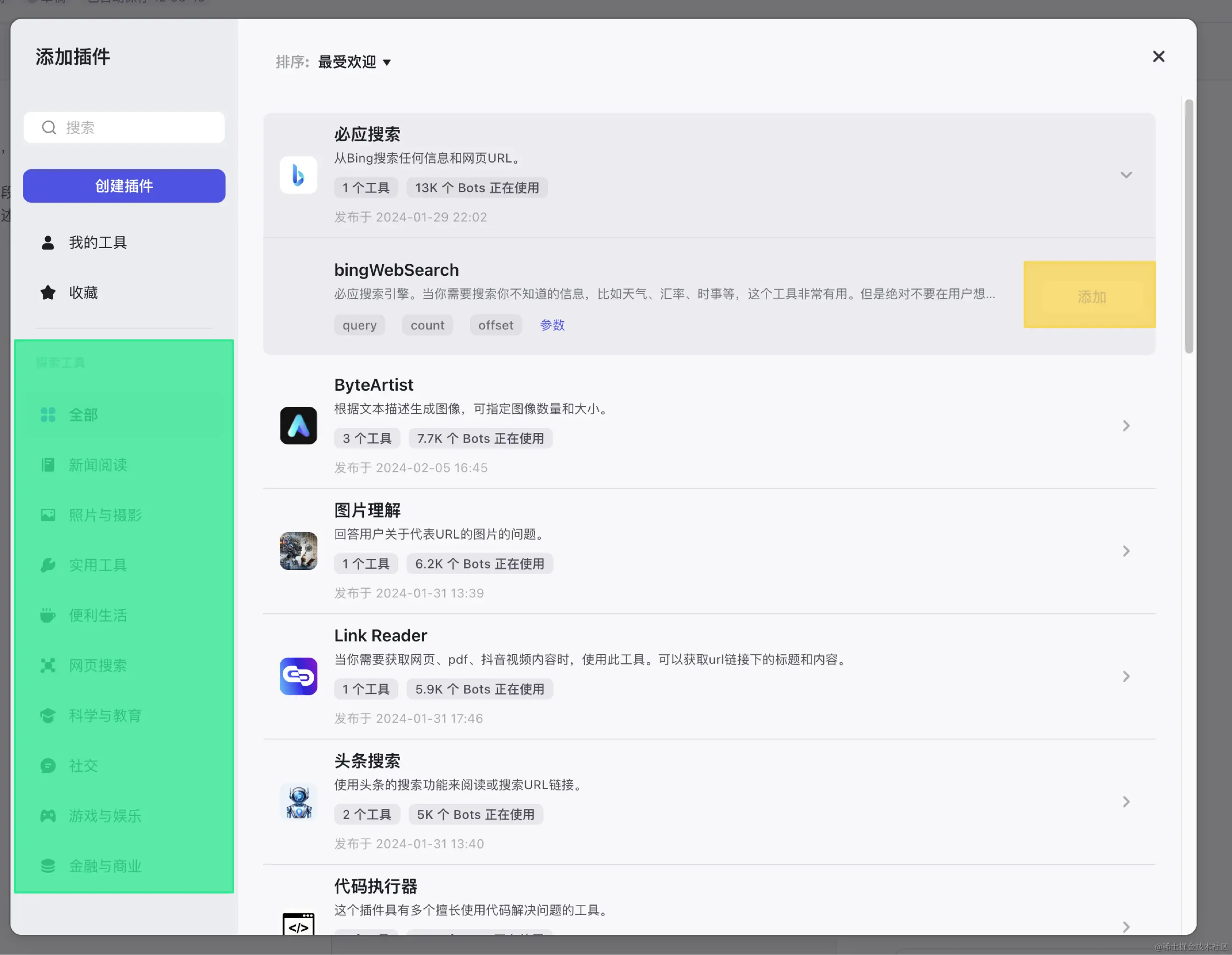The height and width of the screenshot is (955, 1232).
Task: Click the 创建插件 button
Action: click(x=124, y=186)
